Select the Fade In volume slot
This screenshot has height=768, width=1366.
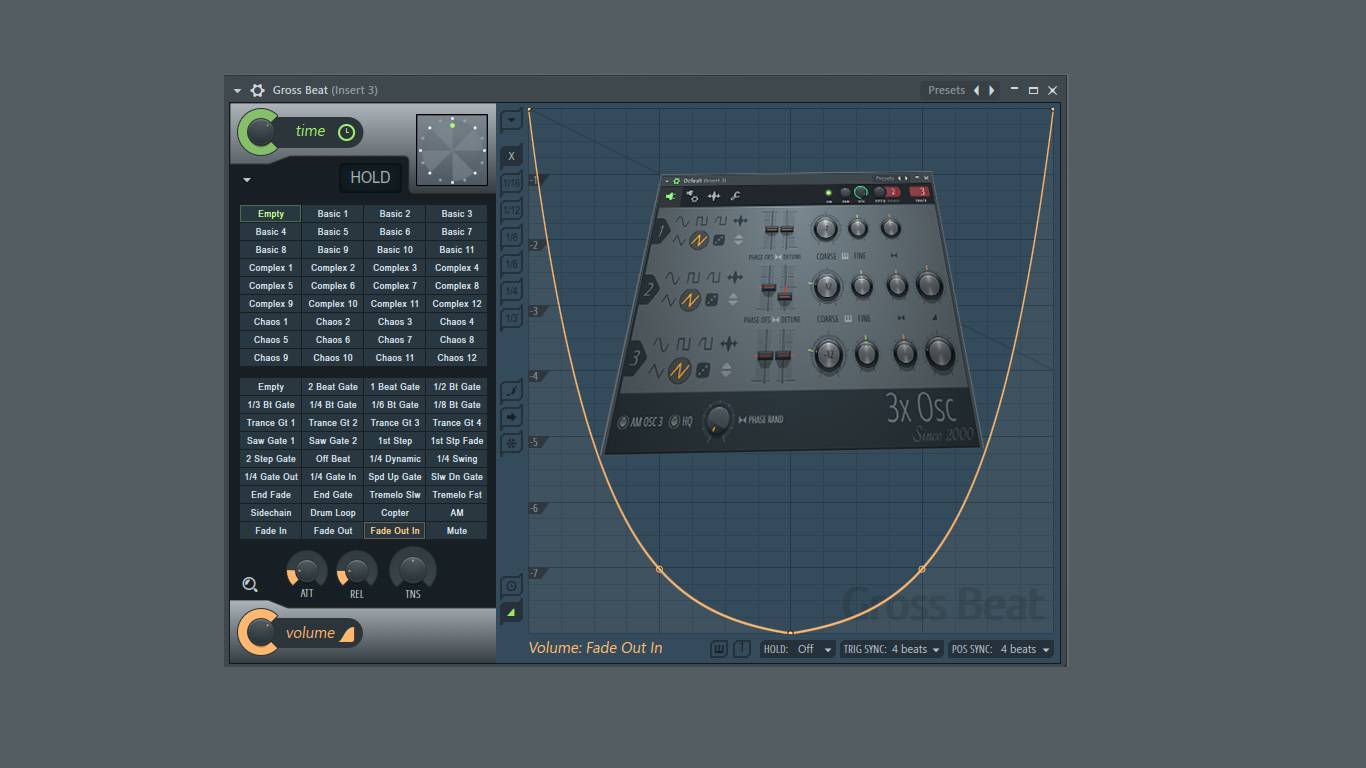[x=271, y=531]
